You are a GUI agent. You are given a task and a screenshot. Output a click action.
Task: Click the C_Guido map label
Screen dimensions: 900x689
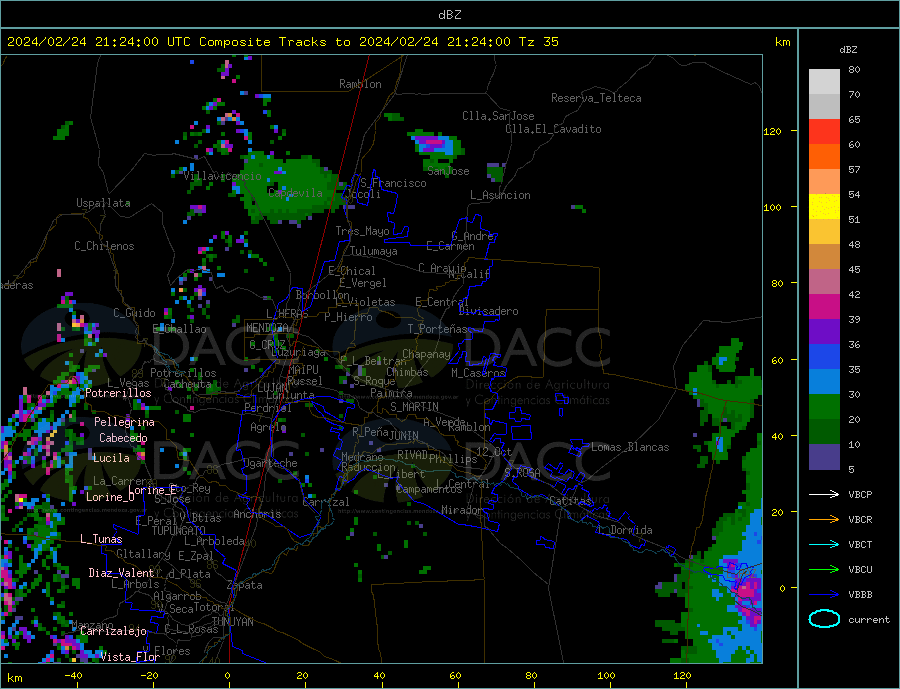(x=134, y=313)
